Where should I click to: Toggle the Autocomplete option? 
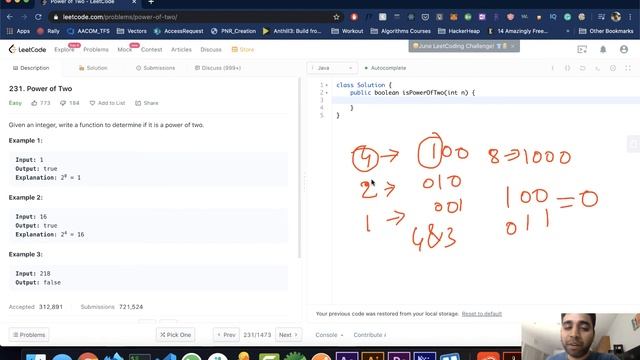point(385,68)
